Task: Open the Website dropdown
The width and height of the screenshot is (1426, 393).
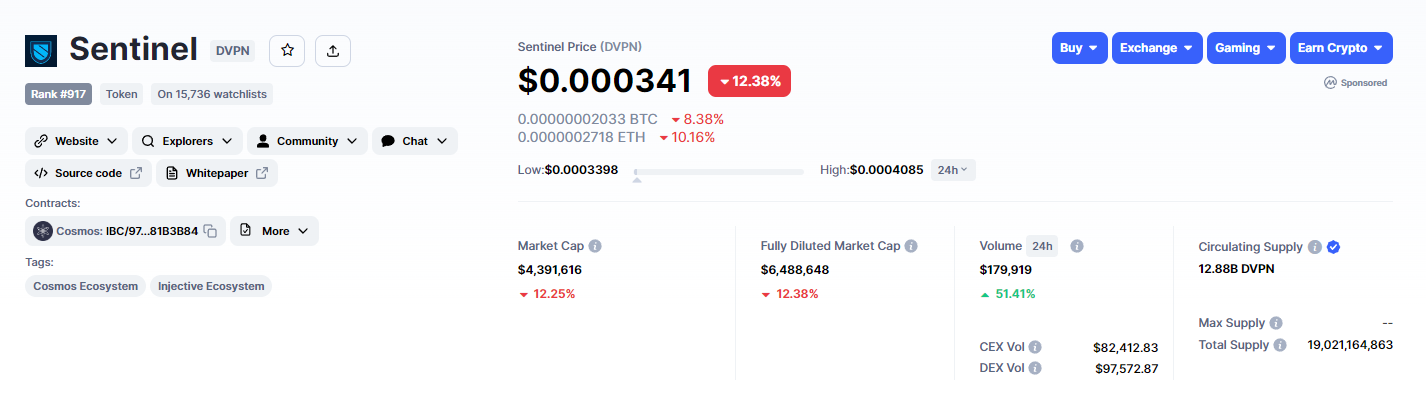Action: click(77, 141)
